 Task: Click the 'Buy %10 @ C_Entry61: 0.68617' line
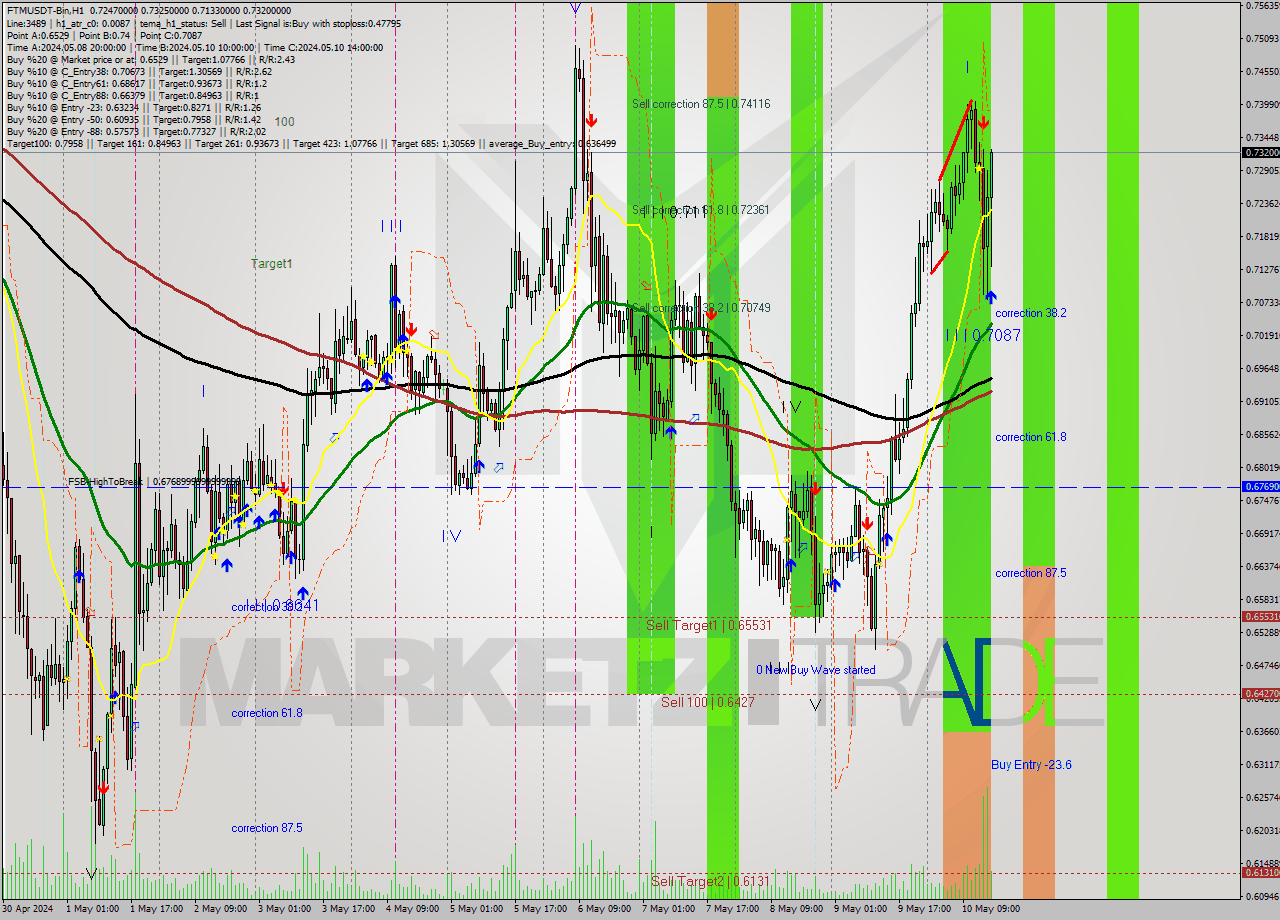tap(136, 83)
